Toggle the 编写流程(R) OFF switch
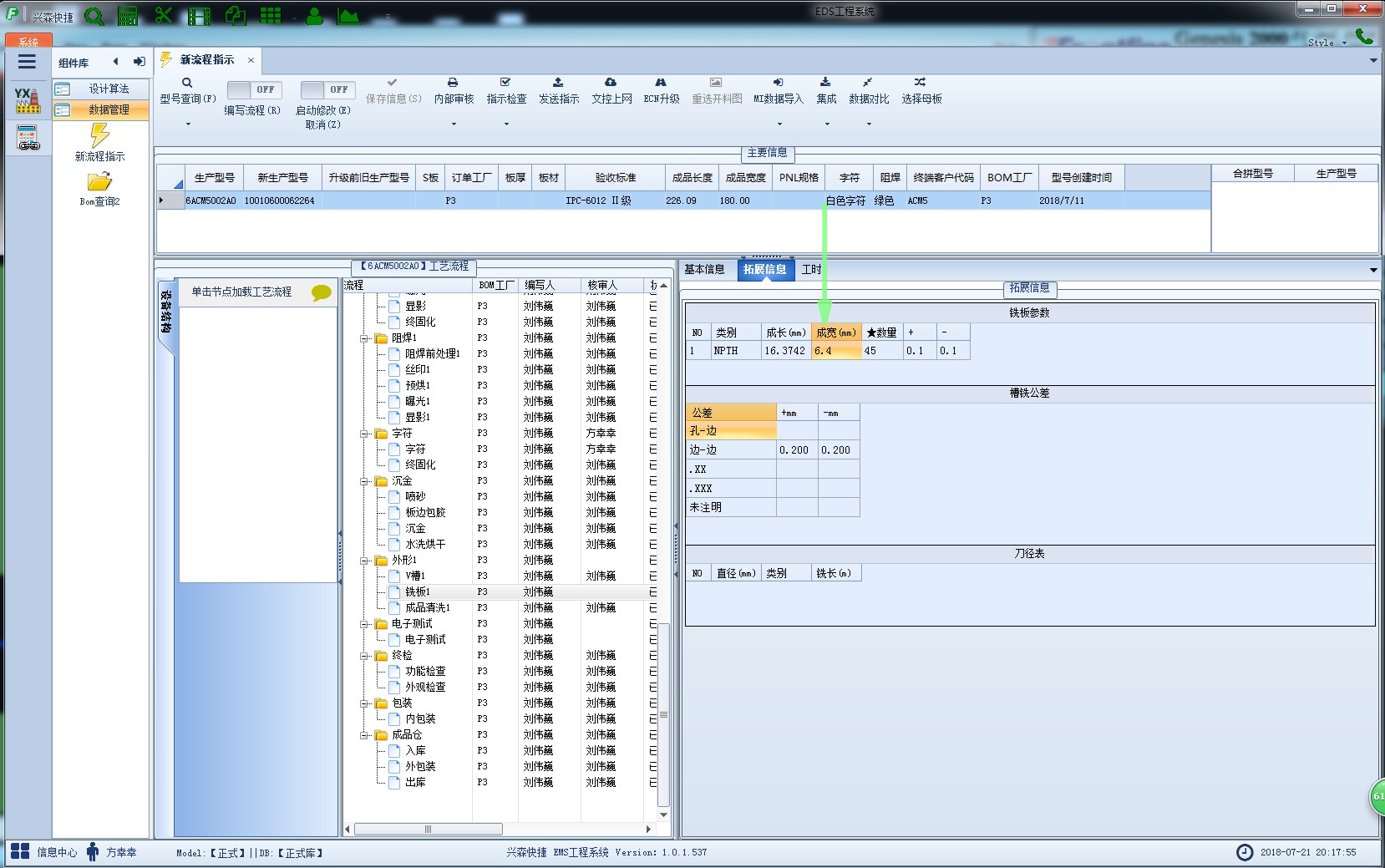This screenshot has width=1385, height=868. (254, 89)
